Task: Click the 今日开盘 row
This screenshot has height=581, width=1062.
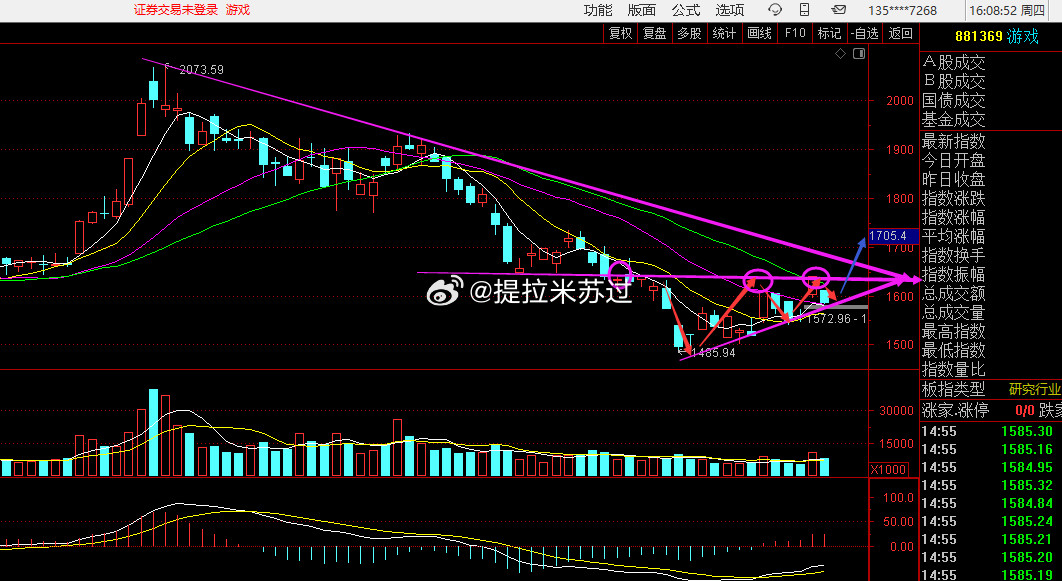Action: (x=954, y=160)
